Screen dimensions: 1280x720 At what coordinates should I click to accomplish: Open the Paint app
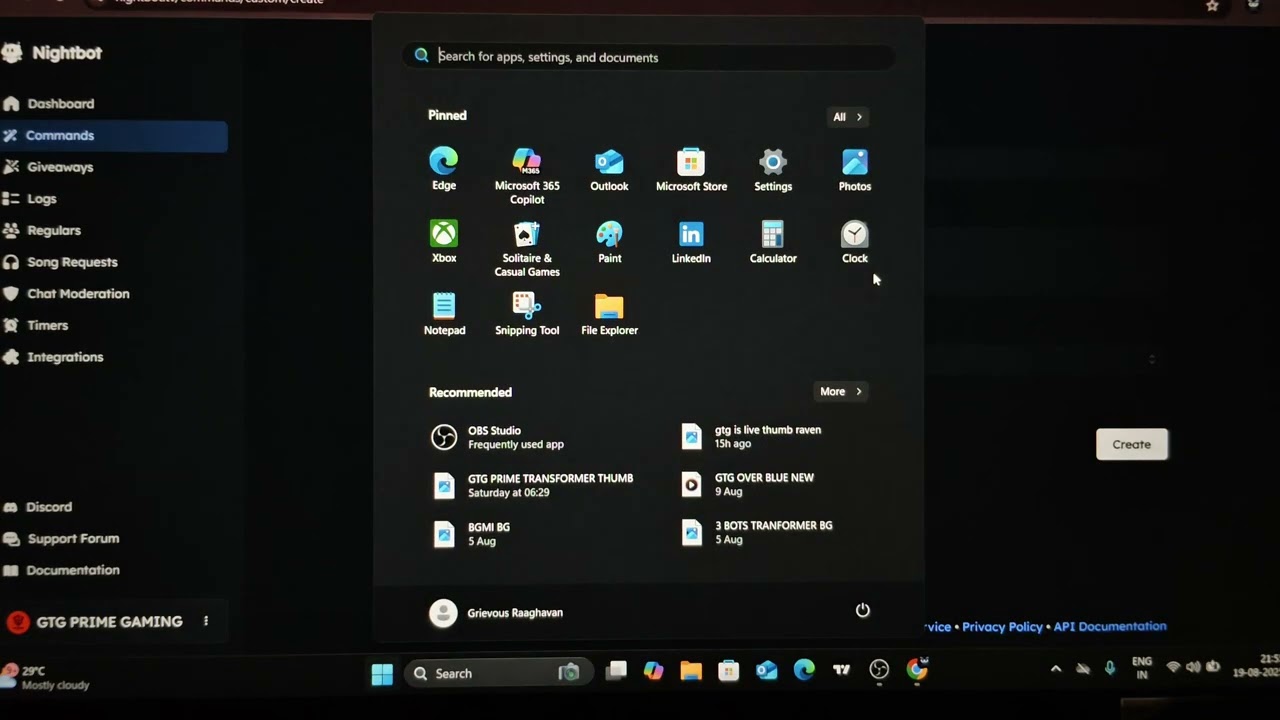[x=609, y=241]
